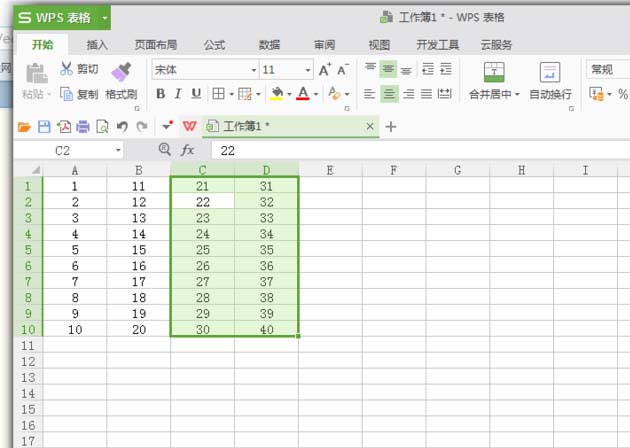Expand the 粘贴 paste dropdown arrow

tap(49, 94)
